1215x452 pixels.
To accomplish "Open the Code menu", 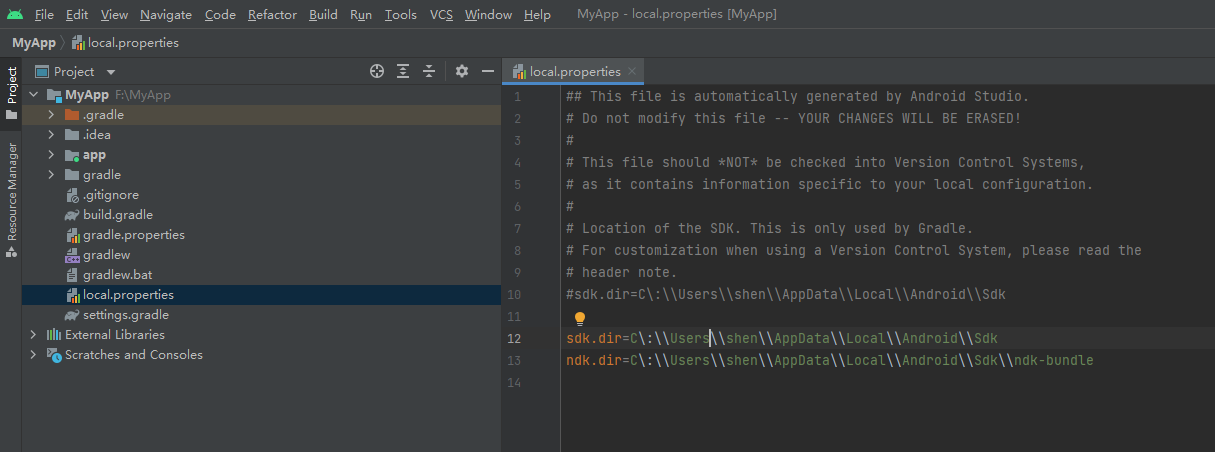I will [220, 15].
